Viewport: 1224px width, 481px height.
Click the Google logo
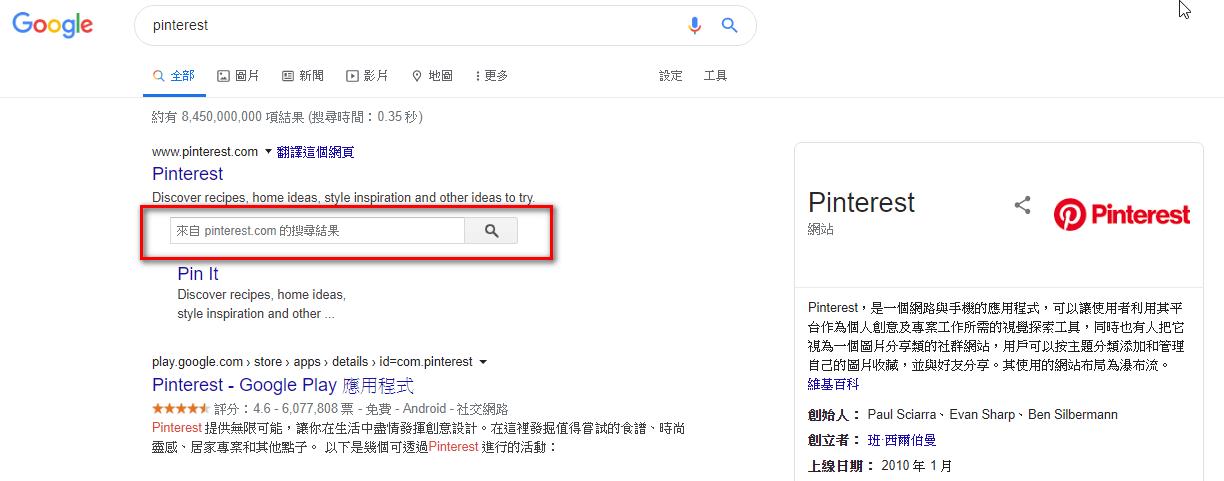(53, 26)
